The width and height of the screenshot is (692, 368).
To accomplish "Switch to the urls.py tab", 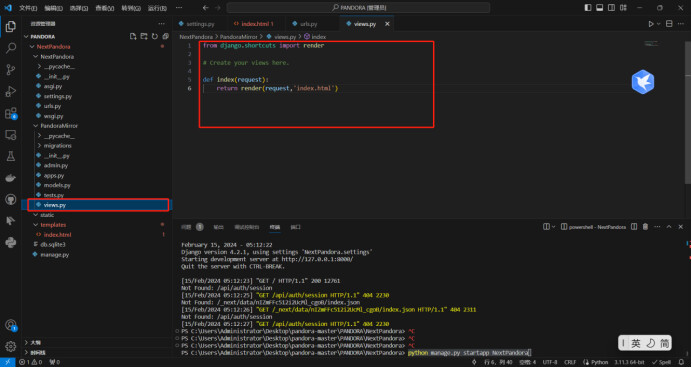I will point(308,24).
